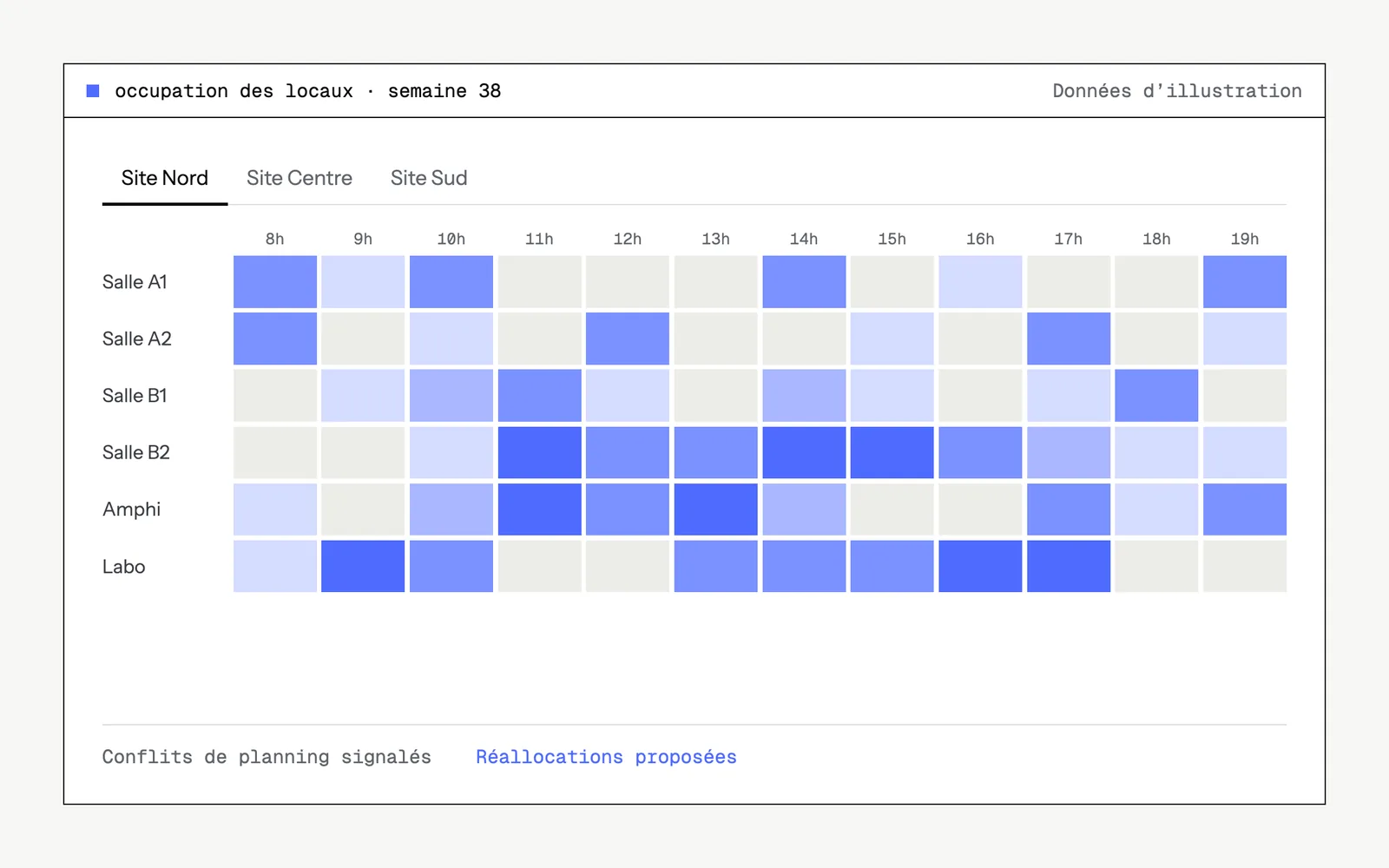Pick the Salle A2 cell at 12h

(628, 339)
